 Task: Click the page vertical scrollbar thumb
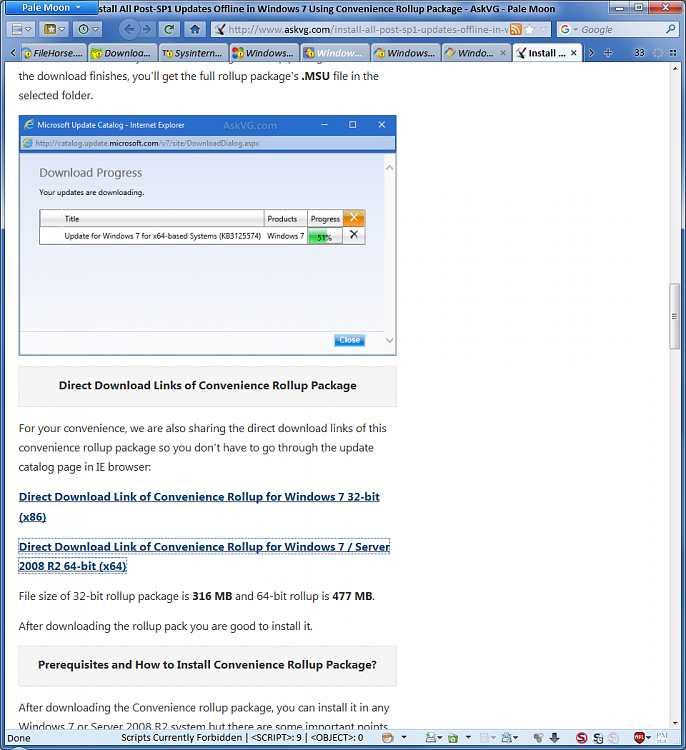pyautogui.click(x=675, y=316)
